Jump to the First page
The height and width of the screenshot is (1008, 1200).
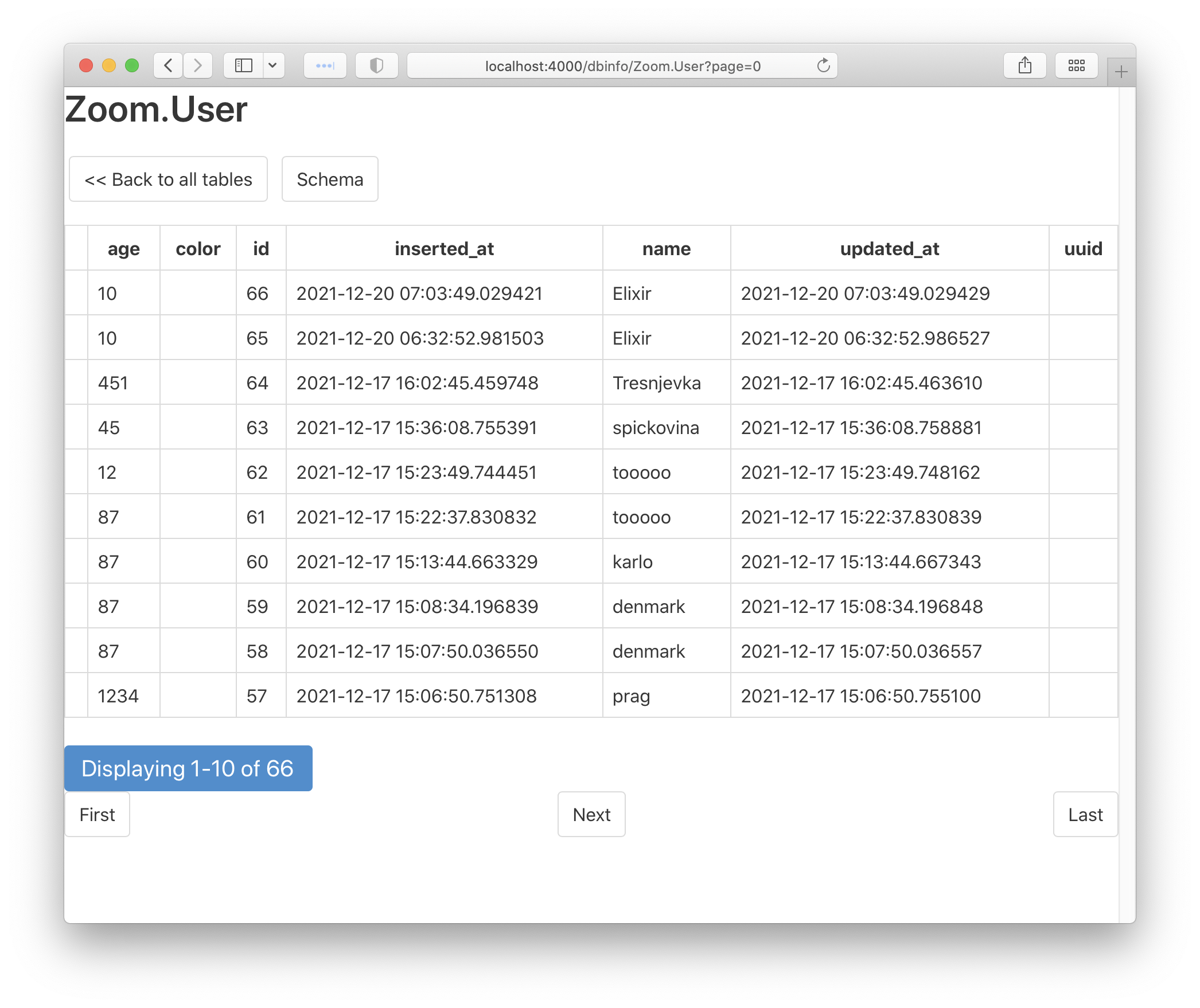97,814
